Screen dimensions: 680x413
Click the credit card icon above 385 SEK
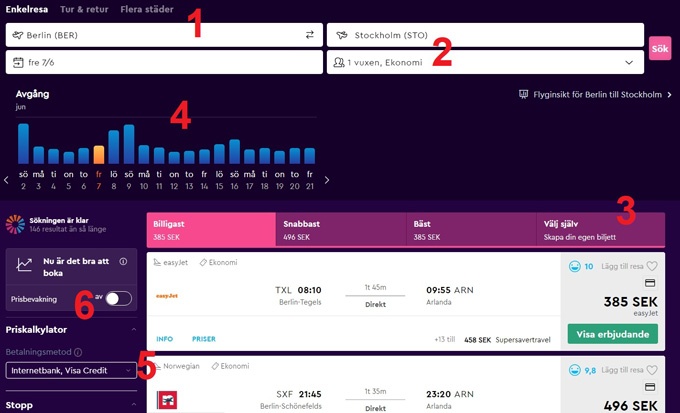[650, 283]
